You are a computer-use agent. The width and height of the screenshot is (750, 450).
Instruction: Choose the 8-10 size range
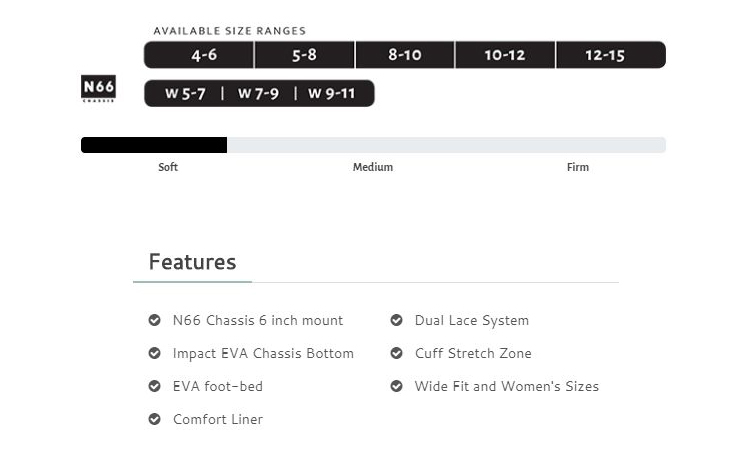pyautogui.click(x=405, y=55)
